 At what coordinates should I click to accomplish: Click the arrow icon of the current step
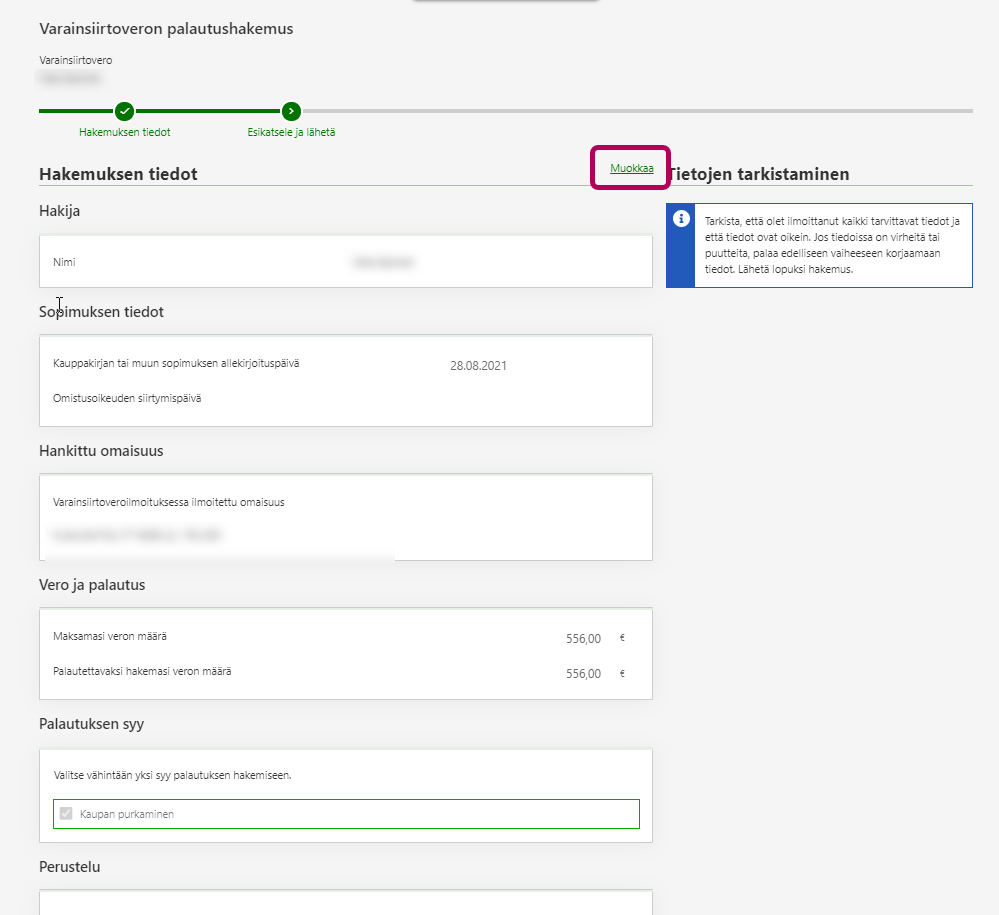coord(291,111)
